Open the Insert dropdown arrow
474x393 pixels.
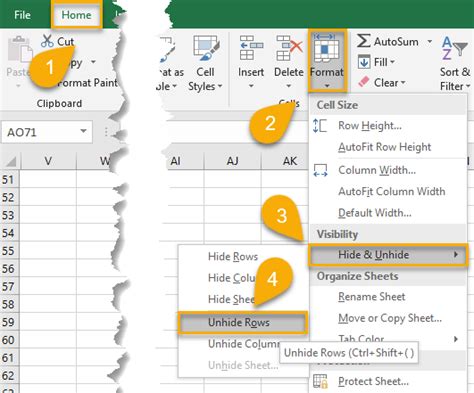[251, 86]
